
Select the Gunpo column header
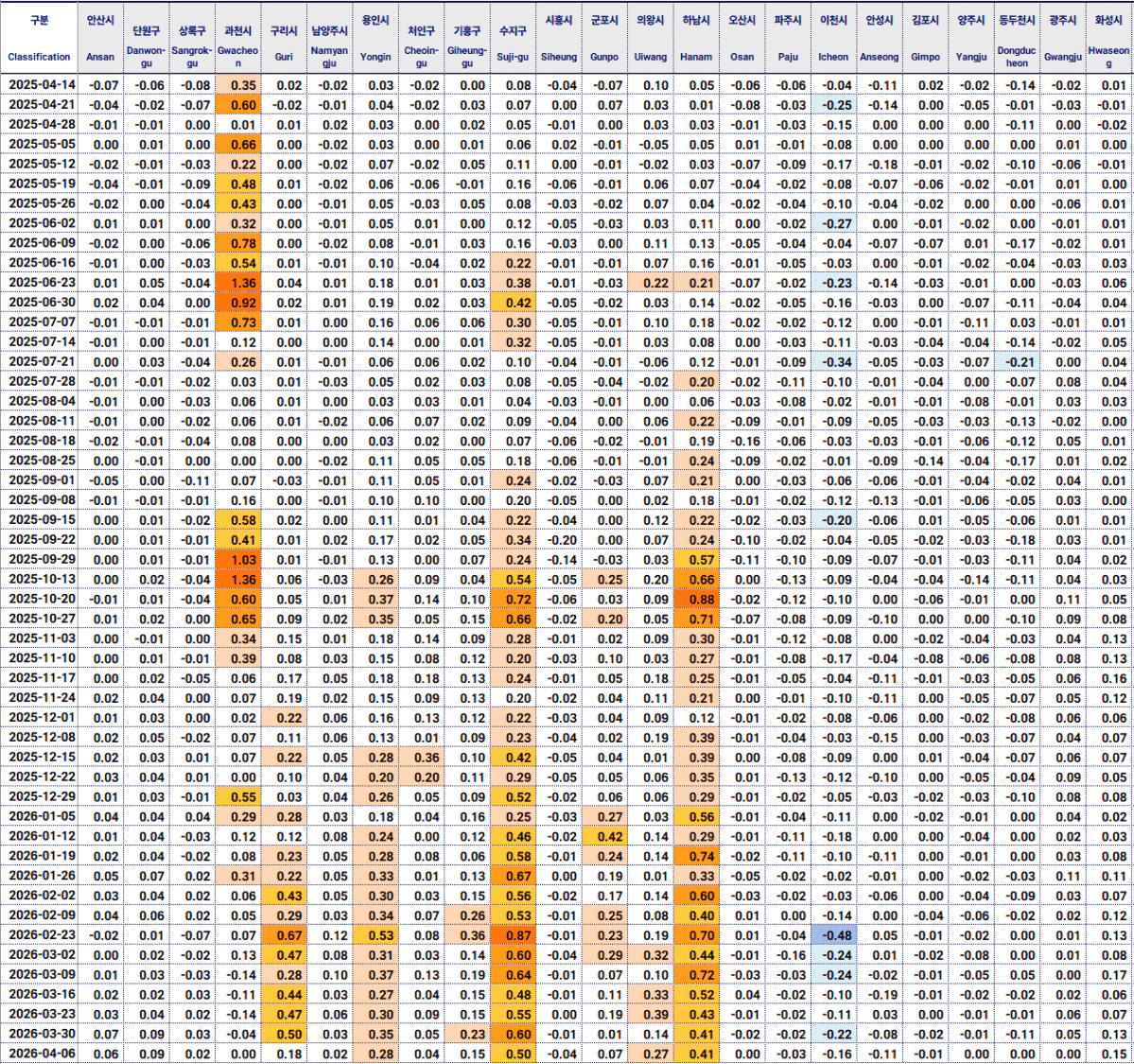(x=604, y=37)
